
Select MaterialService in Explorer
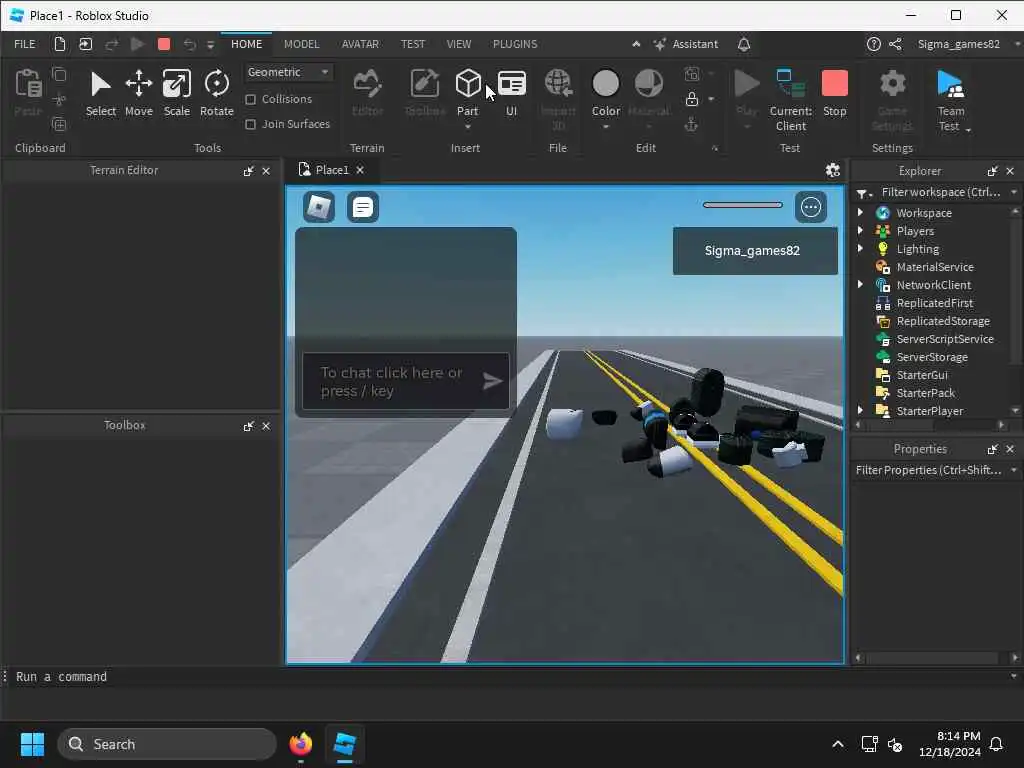(x=935, y=266)
